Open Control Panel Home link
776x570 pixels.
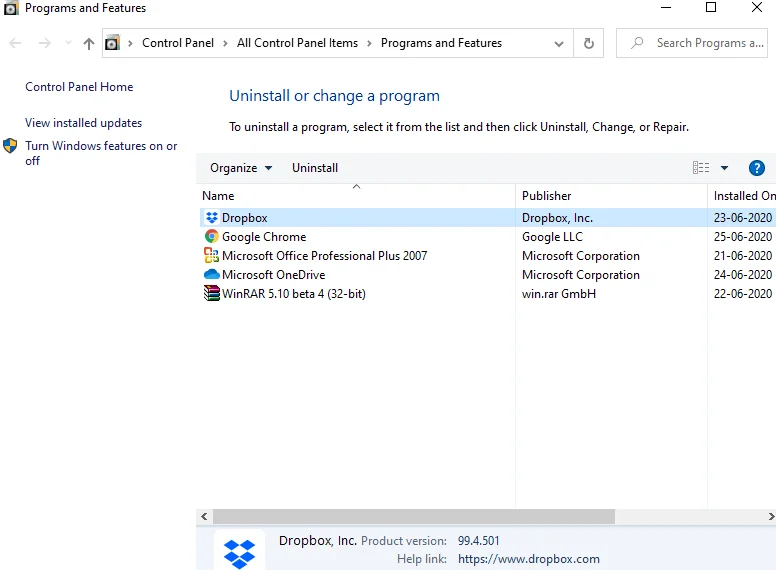(x=79, y=87)
